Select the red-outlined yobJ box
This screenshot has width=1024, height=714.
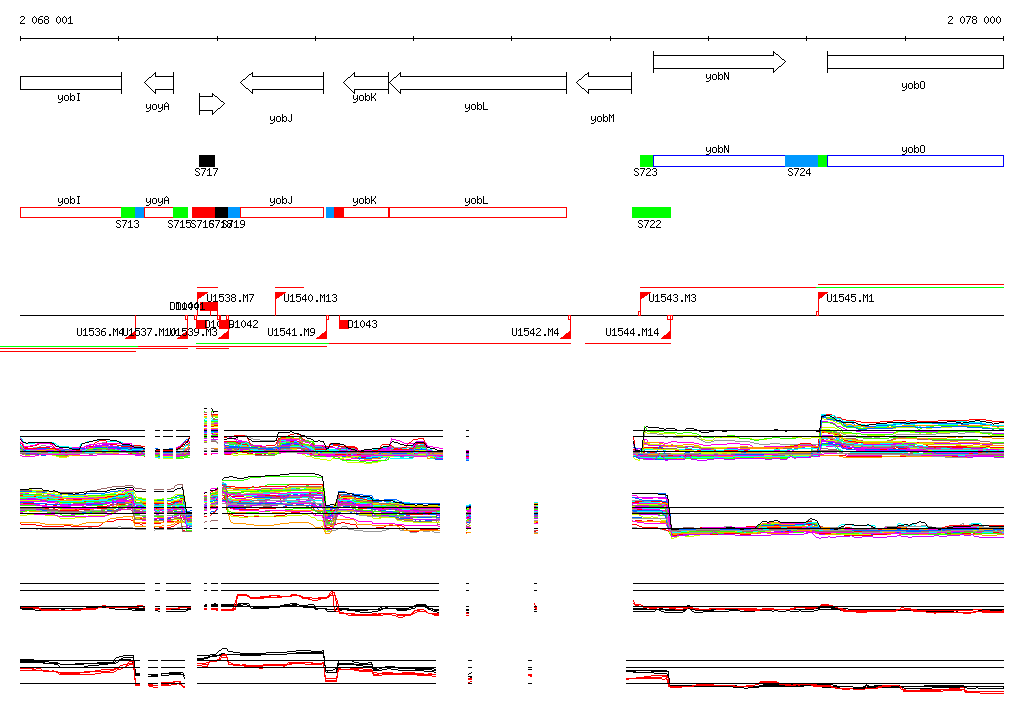[282, 212]
